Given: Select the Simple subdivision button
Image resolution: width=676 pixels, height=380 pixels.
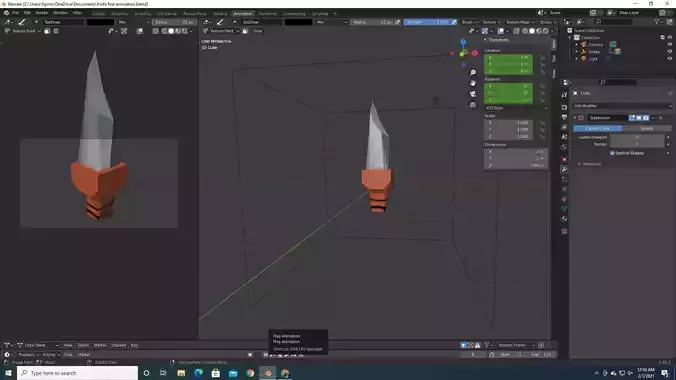Looking at the screenshot, I should 647,129.
